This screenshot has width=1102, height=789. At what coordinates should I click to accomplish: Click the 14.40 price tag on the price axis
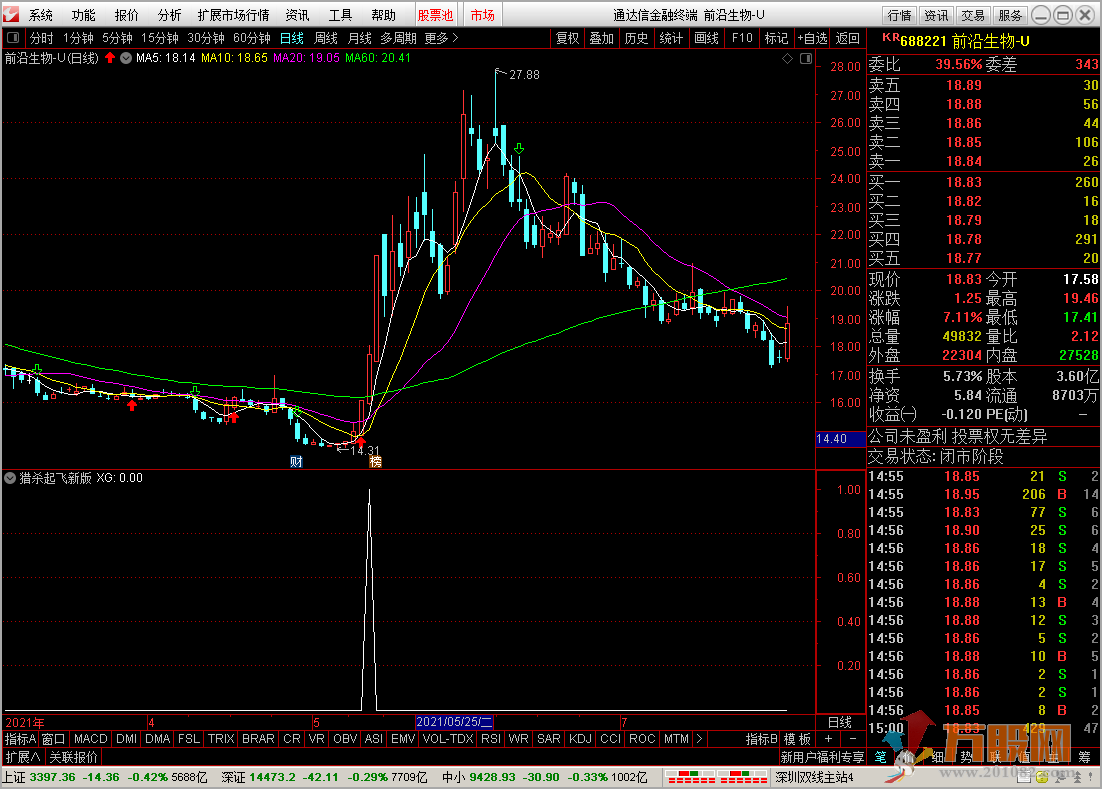click(x=841, y=438)
